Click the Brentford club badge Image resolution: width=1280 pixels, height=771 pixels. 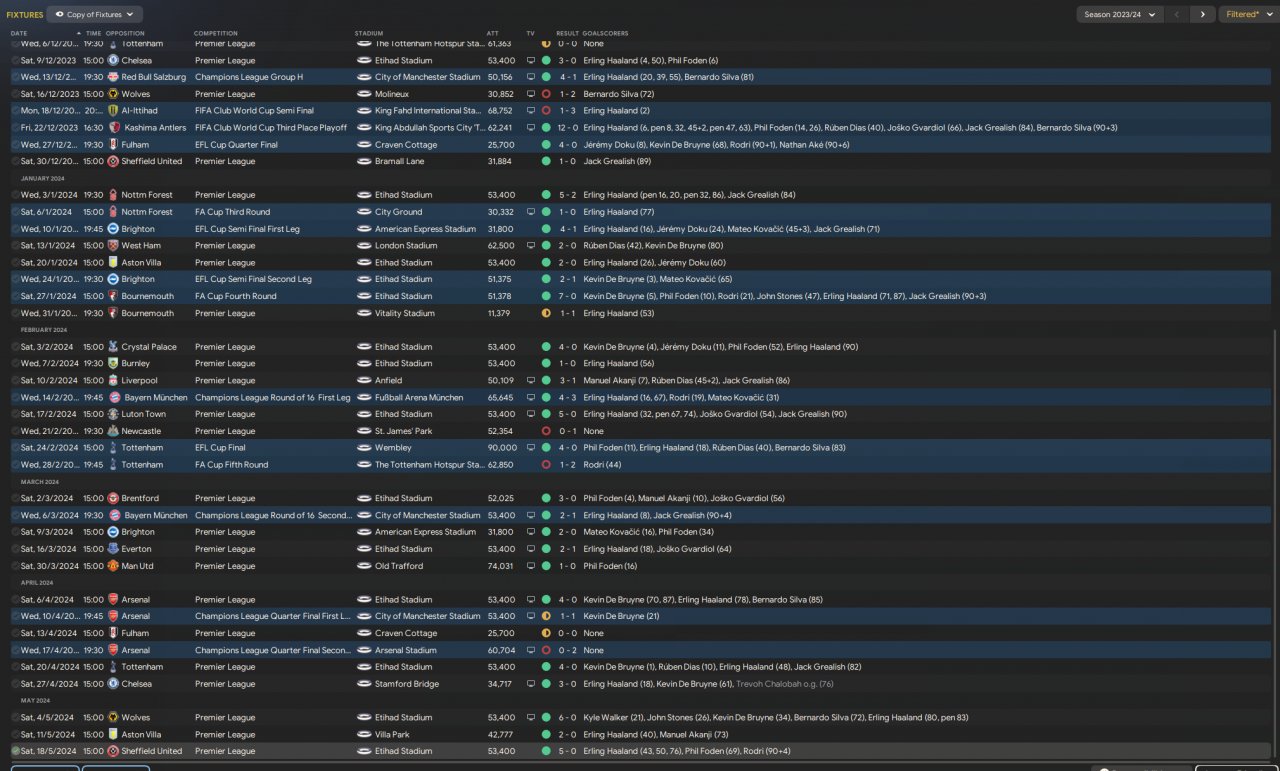click(x=113, y=498)
